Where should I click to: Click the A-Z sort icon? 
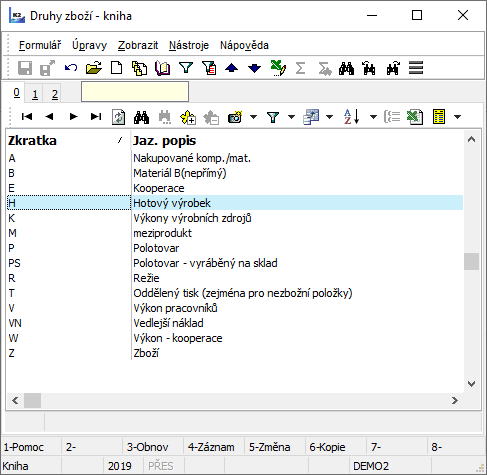351,117
